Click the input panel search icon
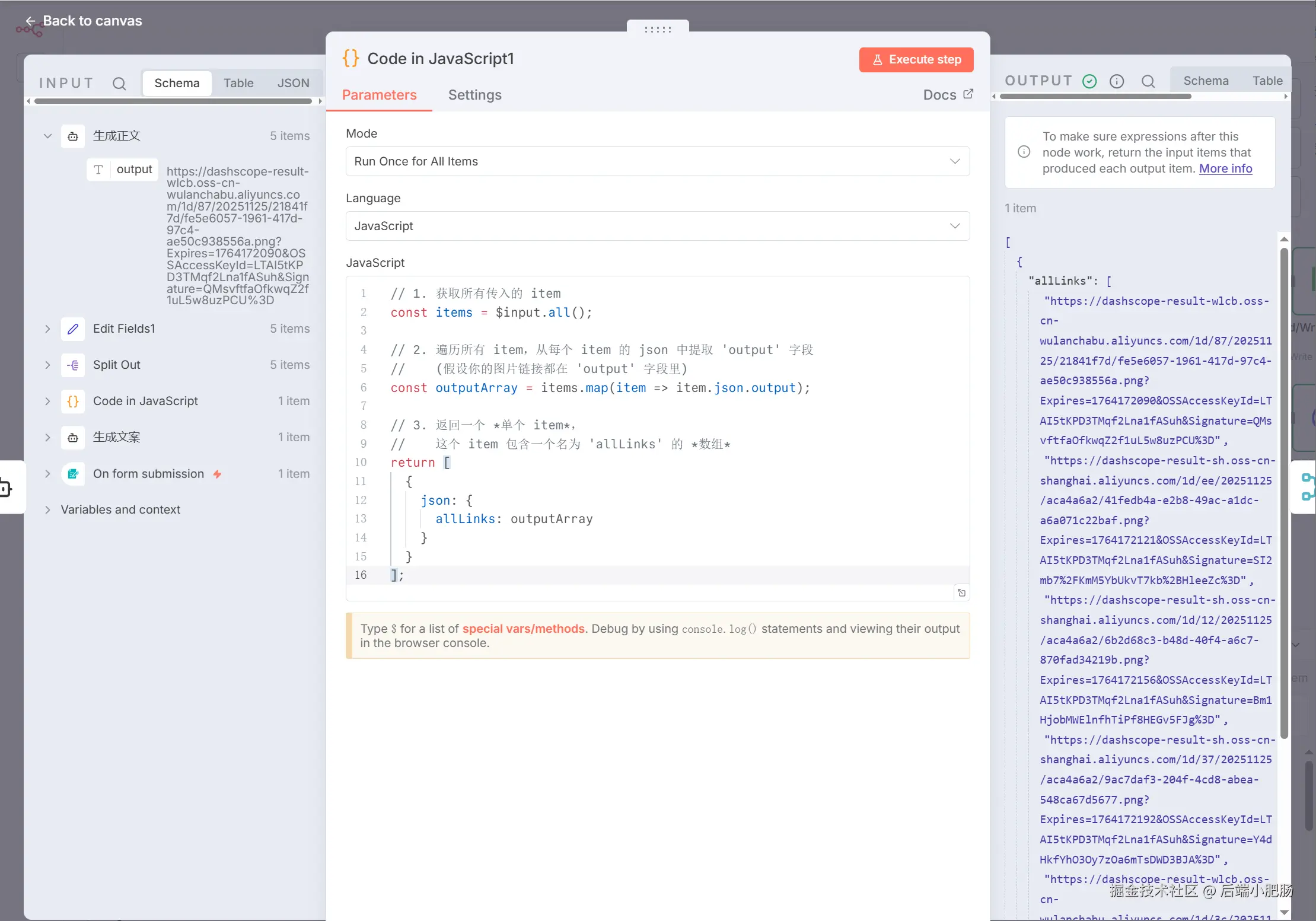 [x=119, y=83]
